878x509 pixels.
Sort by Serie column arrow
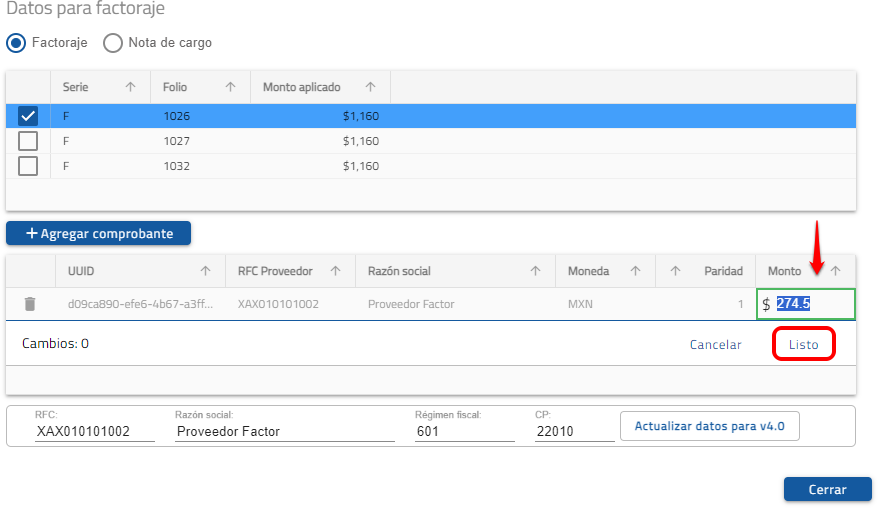(130, 87)
